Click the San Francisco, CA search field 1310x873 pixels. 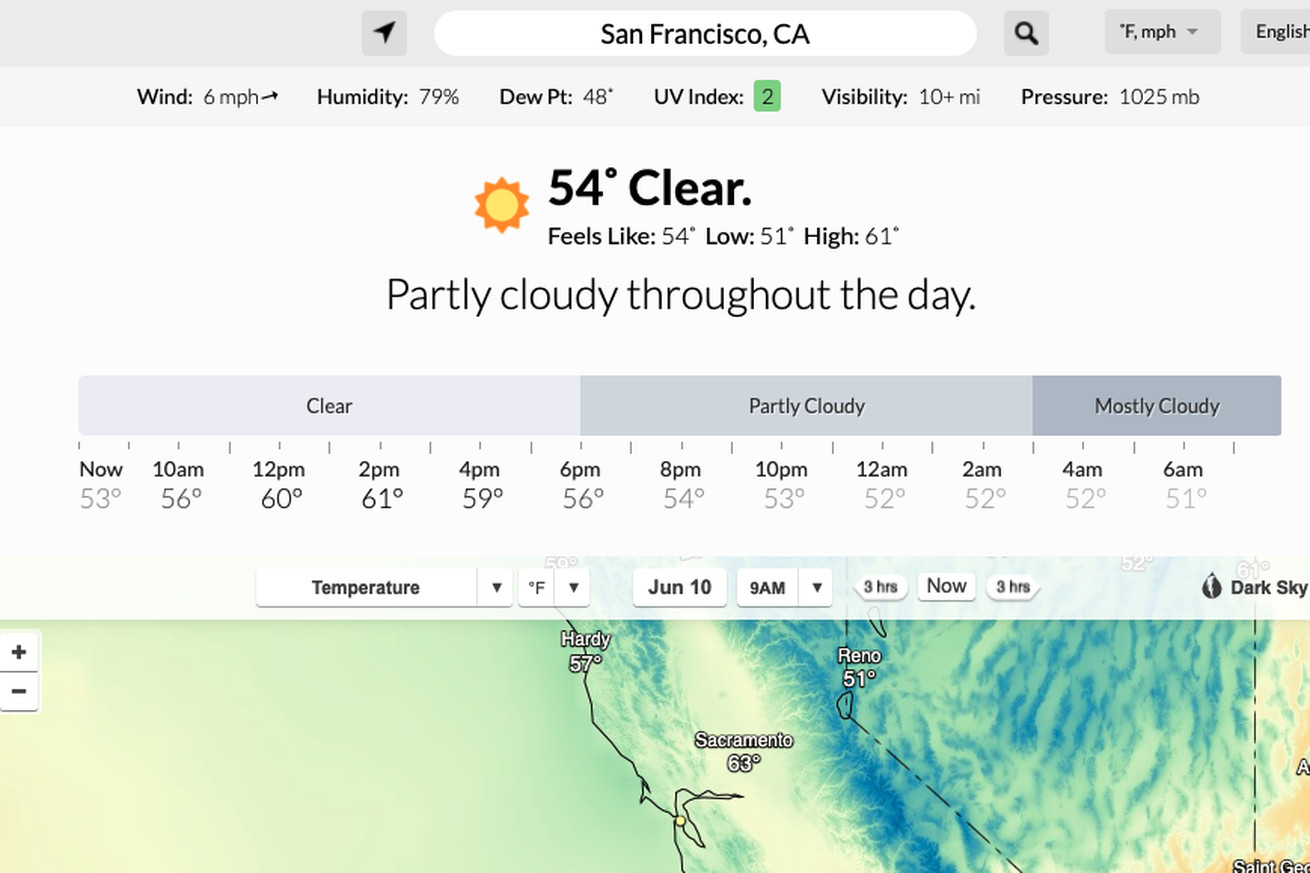705,33
